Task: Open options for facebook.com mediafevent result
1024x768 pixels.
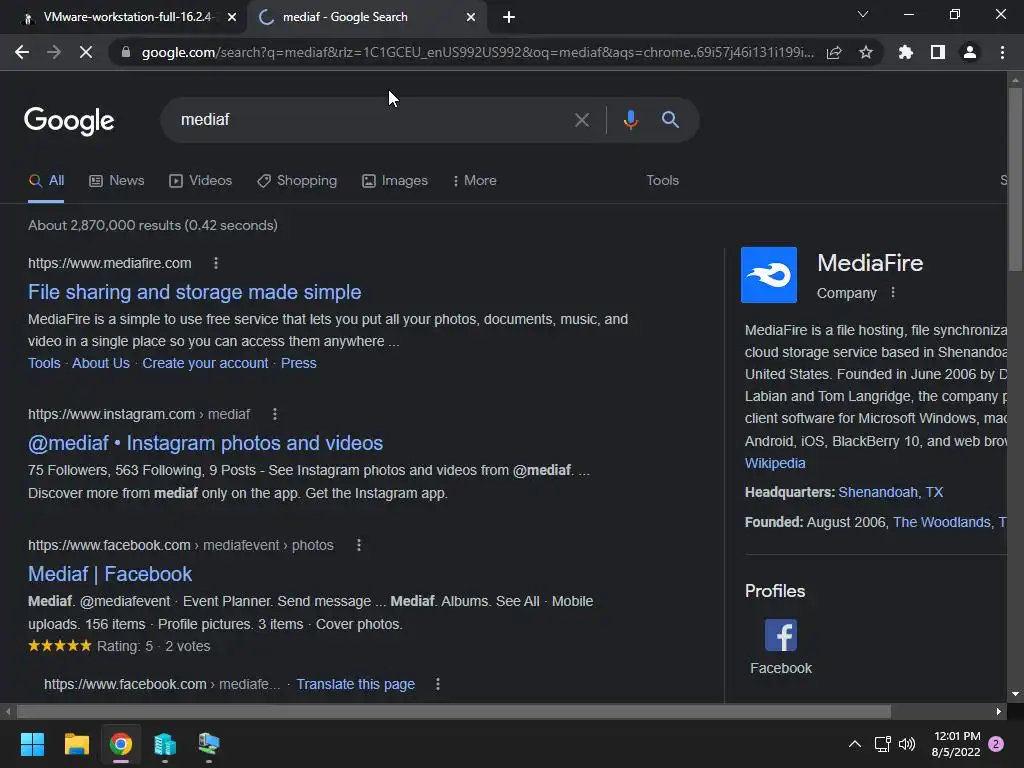Action: coord(359,545)
